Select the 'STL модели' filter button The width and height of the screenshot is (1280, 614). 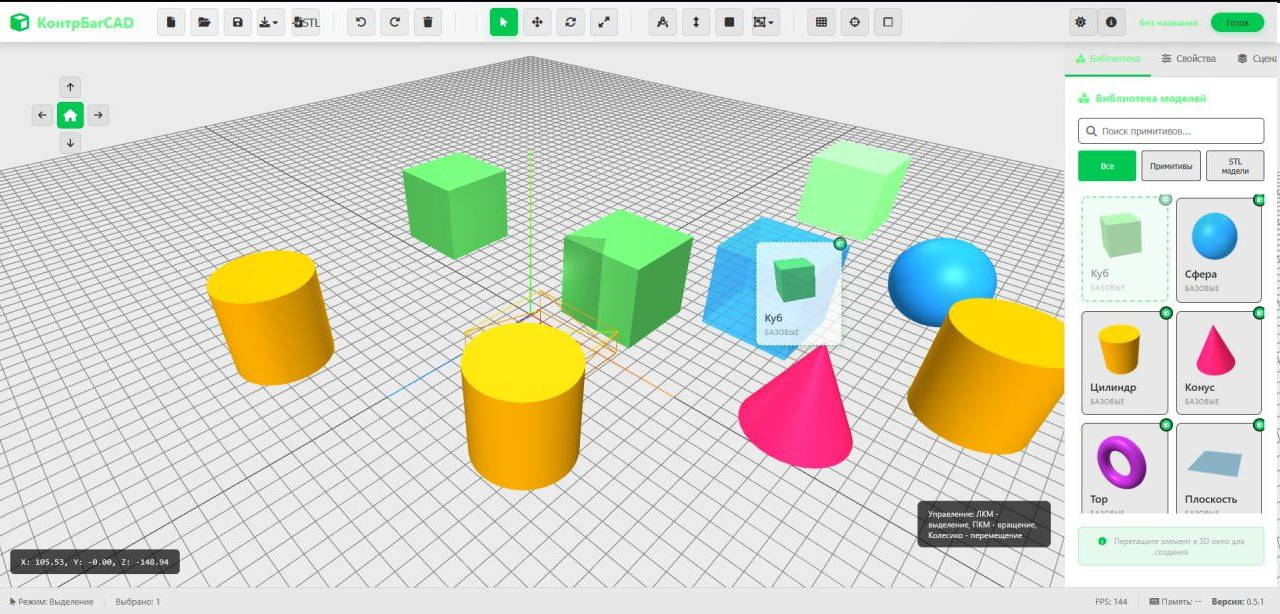(1235, 166)
